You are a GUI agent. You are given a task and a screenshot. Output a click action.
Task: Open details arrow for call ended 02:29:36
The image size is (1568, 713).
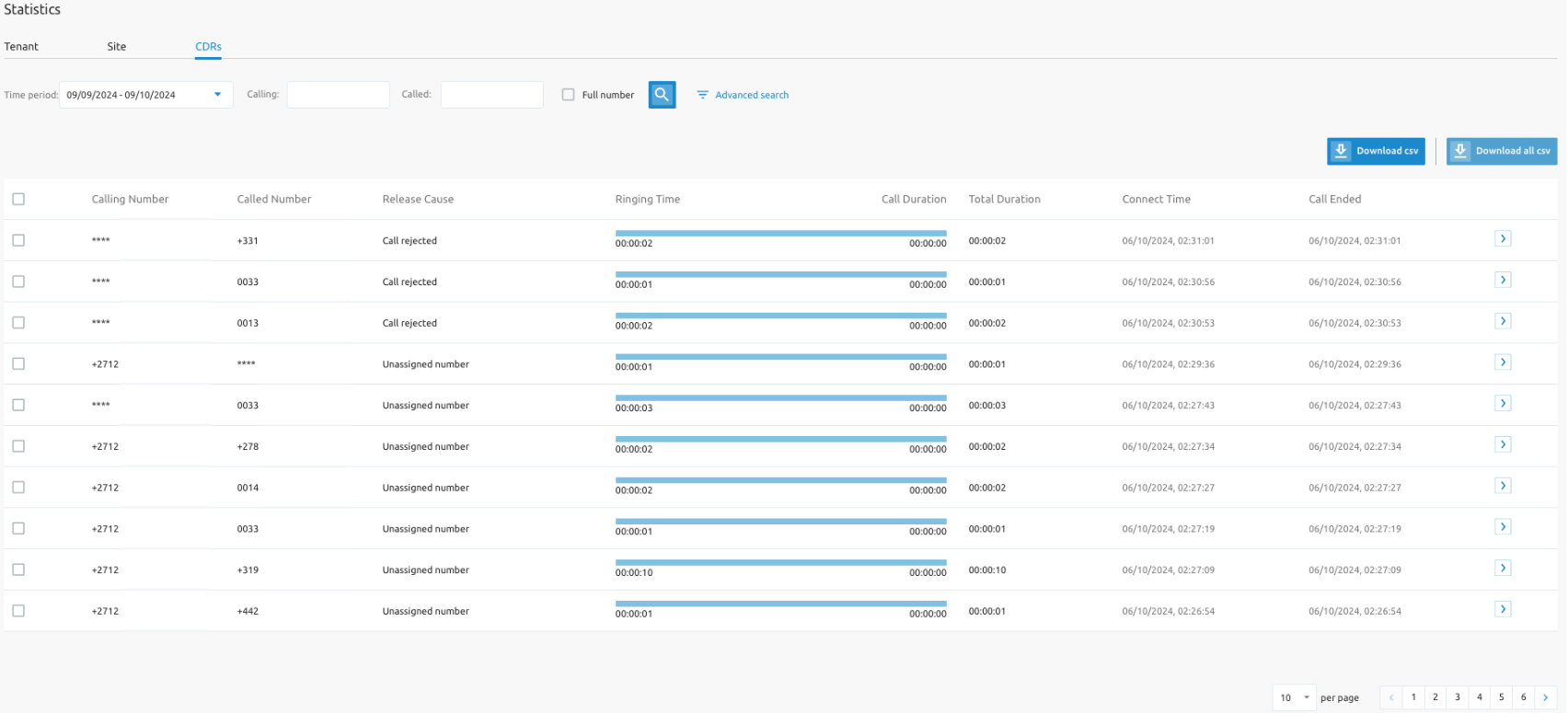coord(1503,362)
